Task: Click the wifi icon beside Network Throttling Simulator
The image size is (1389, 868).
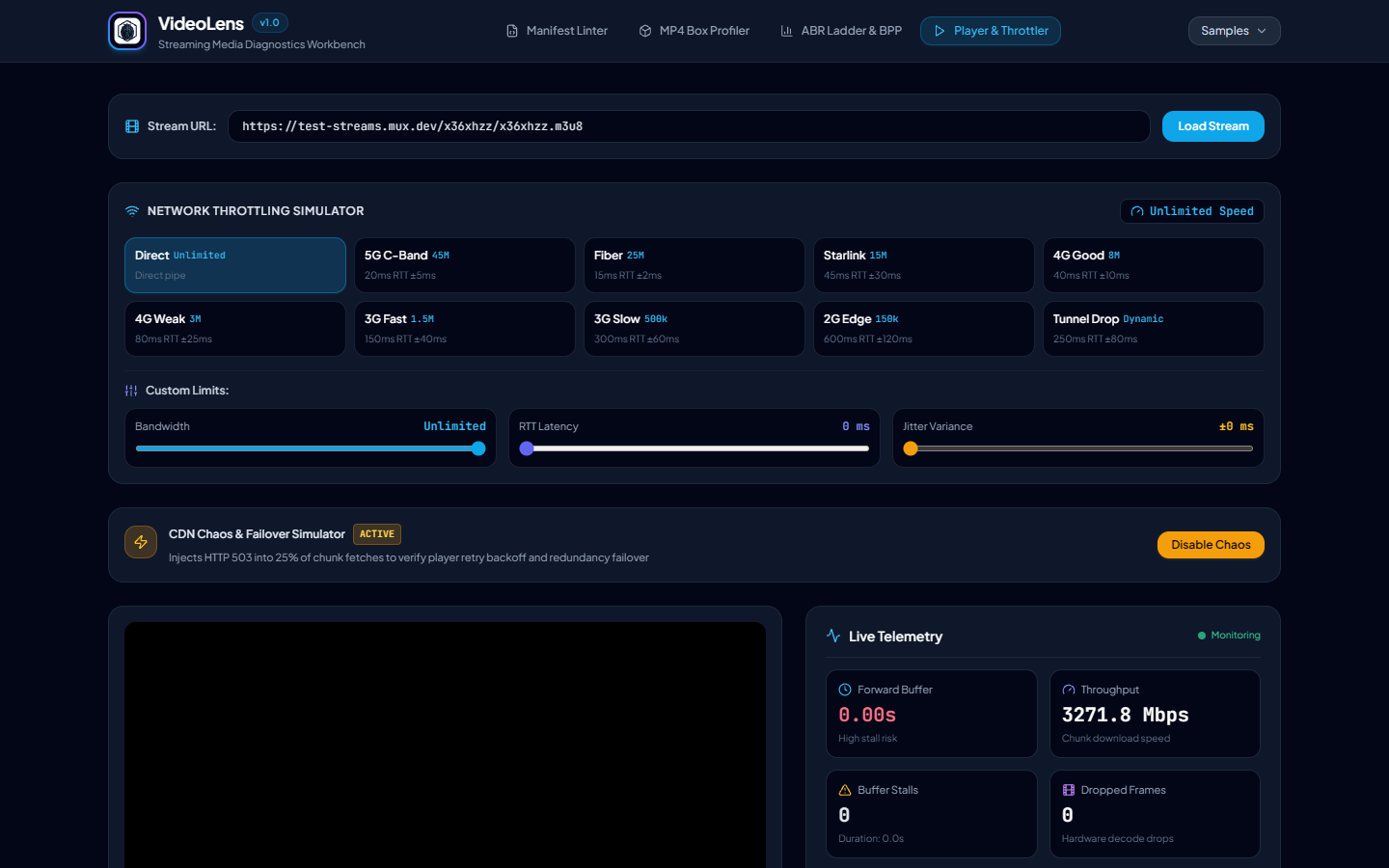Action: click(132, 211)
